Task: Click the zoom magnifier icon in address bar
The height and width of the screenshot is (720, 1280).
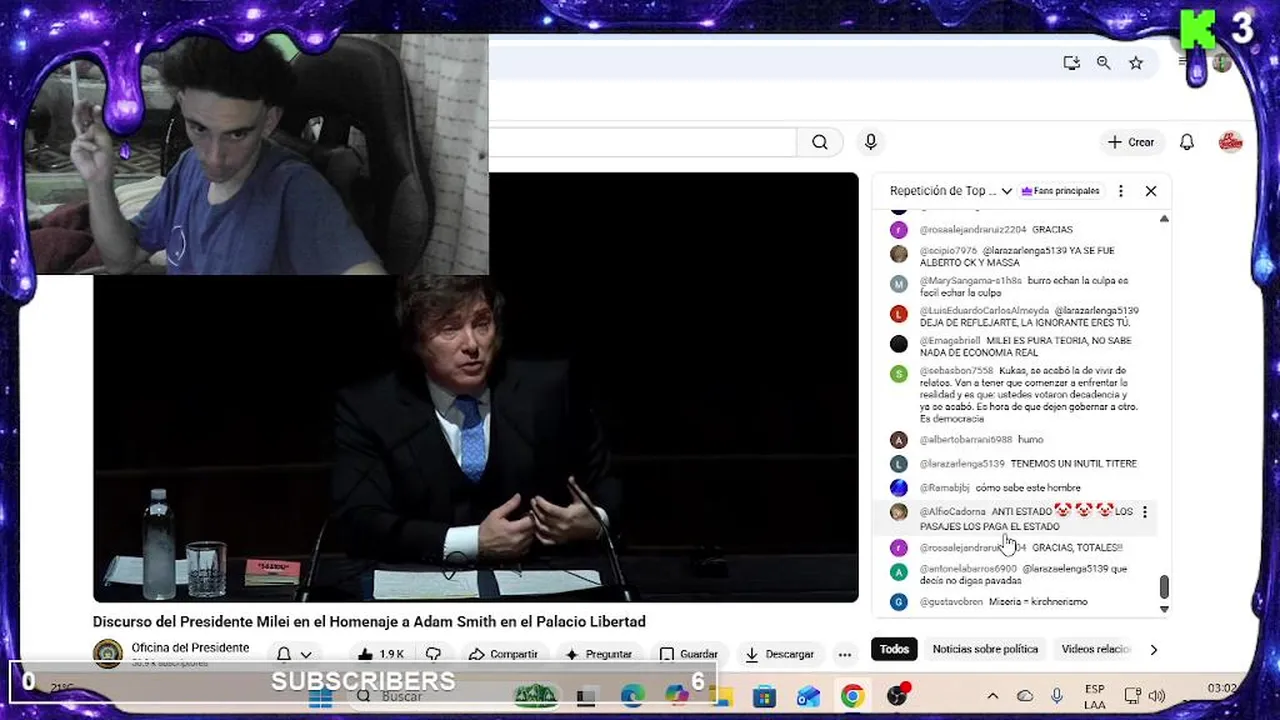Action: [x=1103, y=63]
